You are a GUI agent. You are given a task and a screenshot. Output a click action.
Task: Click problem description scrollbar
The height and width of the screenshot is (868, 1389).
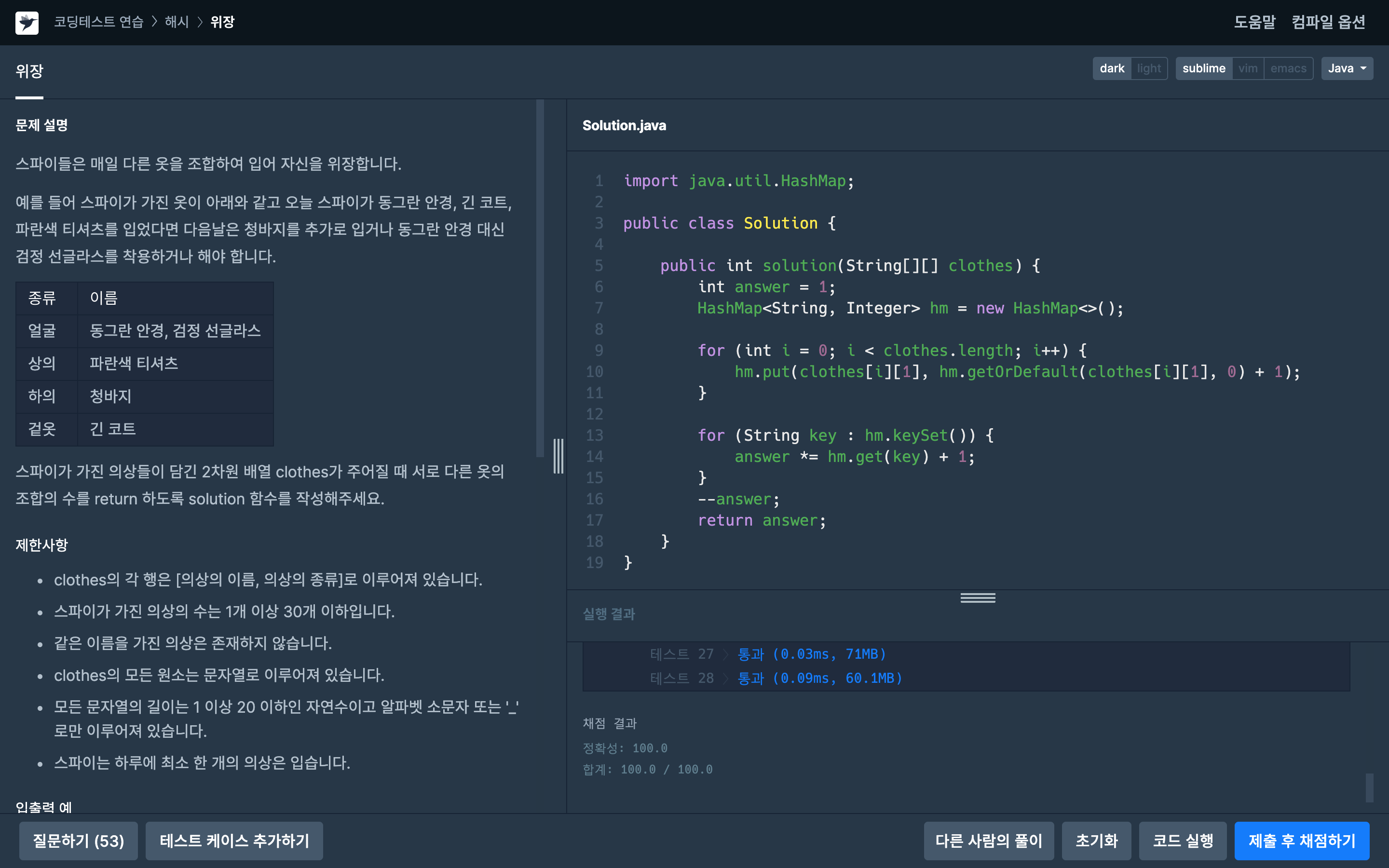(540, 278)
